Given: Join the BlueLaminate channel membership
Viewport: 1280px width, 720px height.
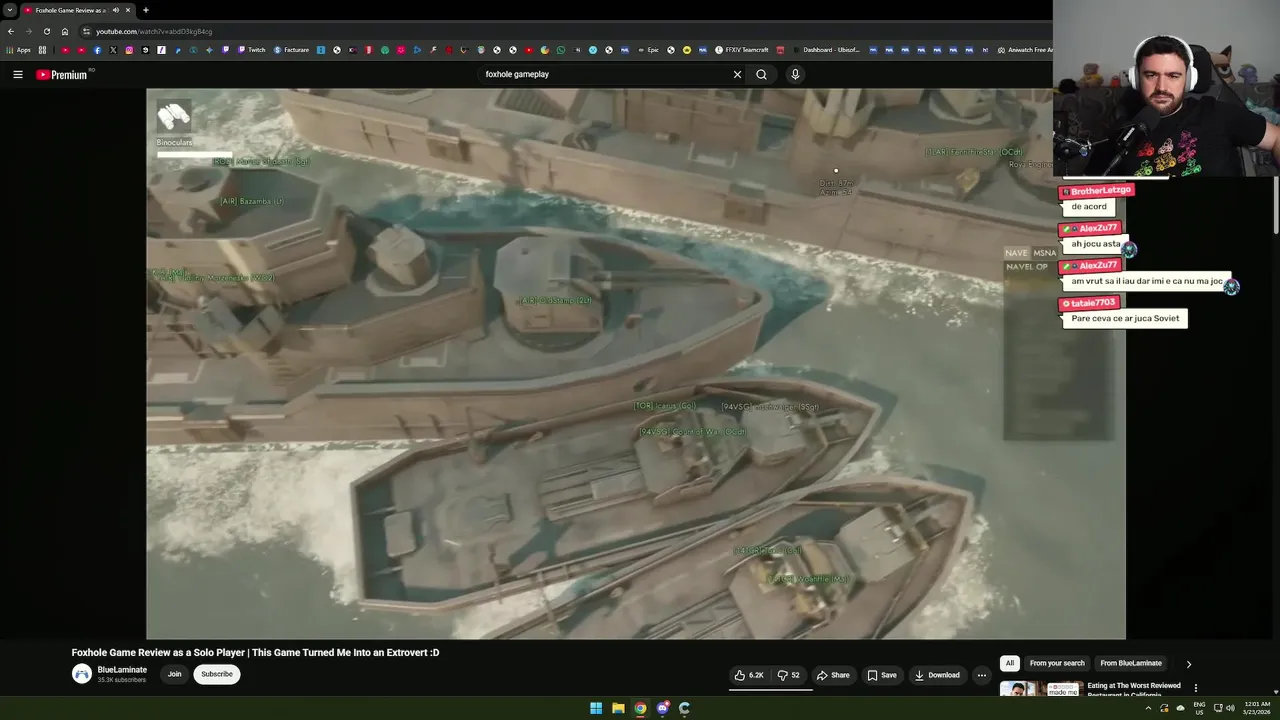Looking at the screenshot, I should click(175, 674).
